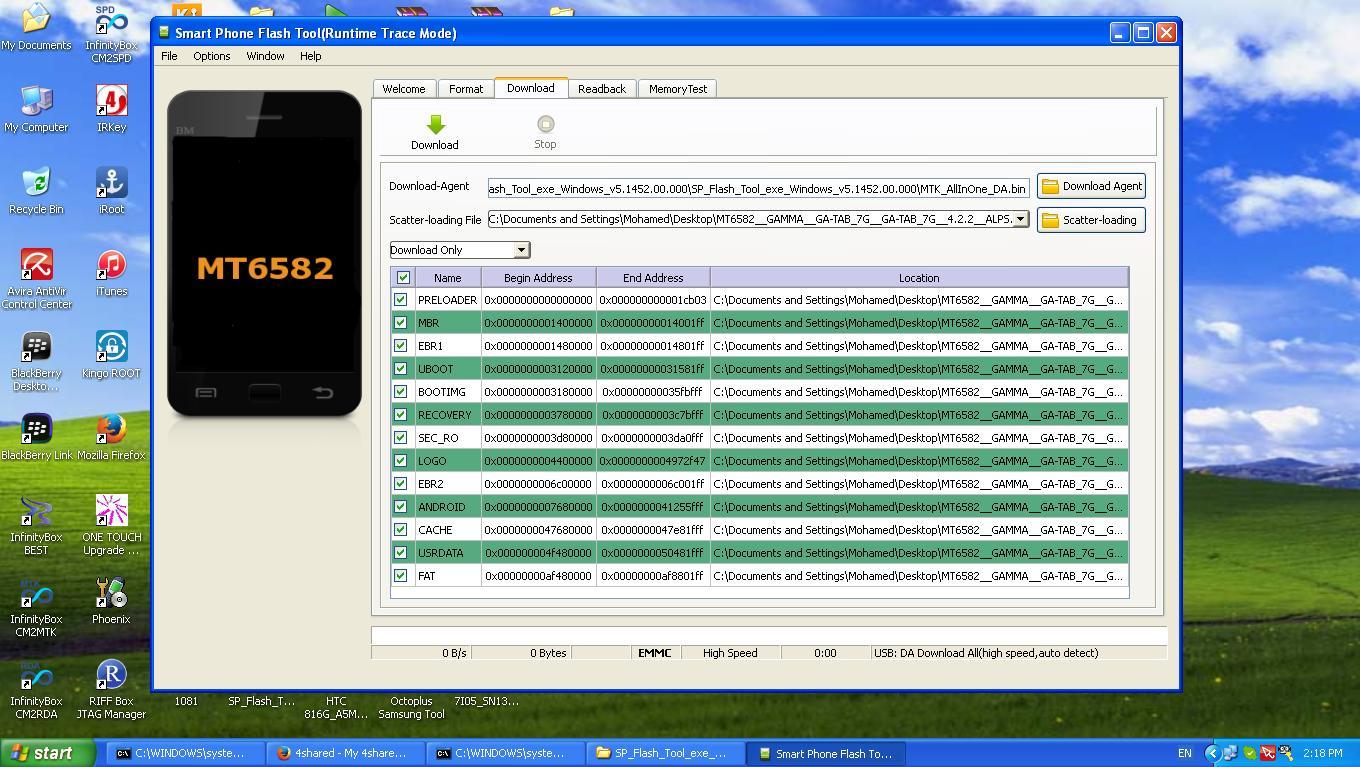This screenshot has height=767, width=1360.
Task: Uncheck the EBR1 partition checkbox
Action: 401,346
